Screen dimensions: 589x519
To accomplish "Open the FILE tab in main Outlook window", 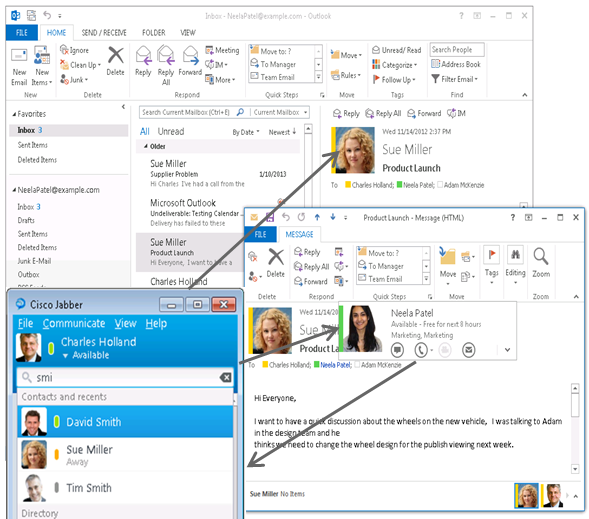I will 22,33.
